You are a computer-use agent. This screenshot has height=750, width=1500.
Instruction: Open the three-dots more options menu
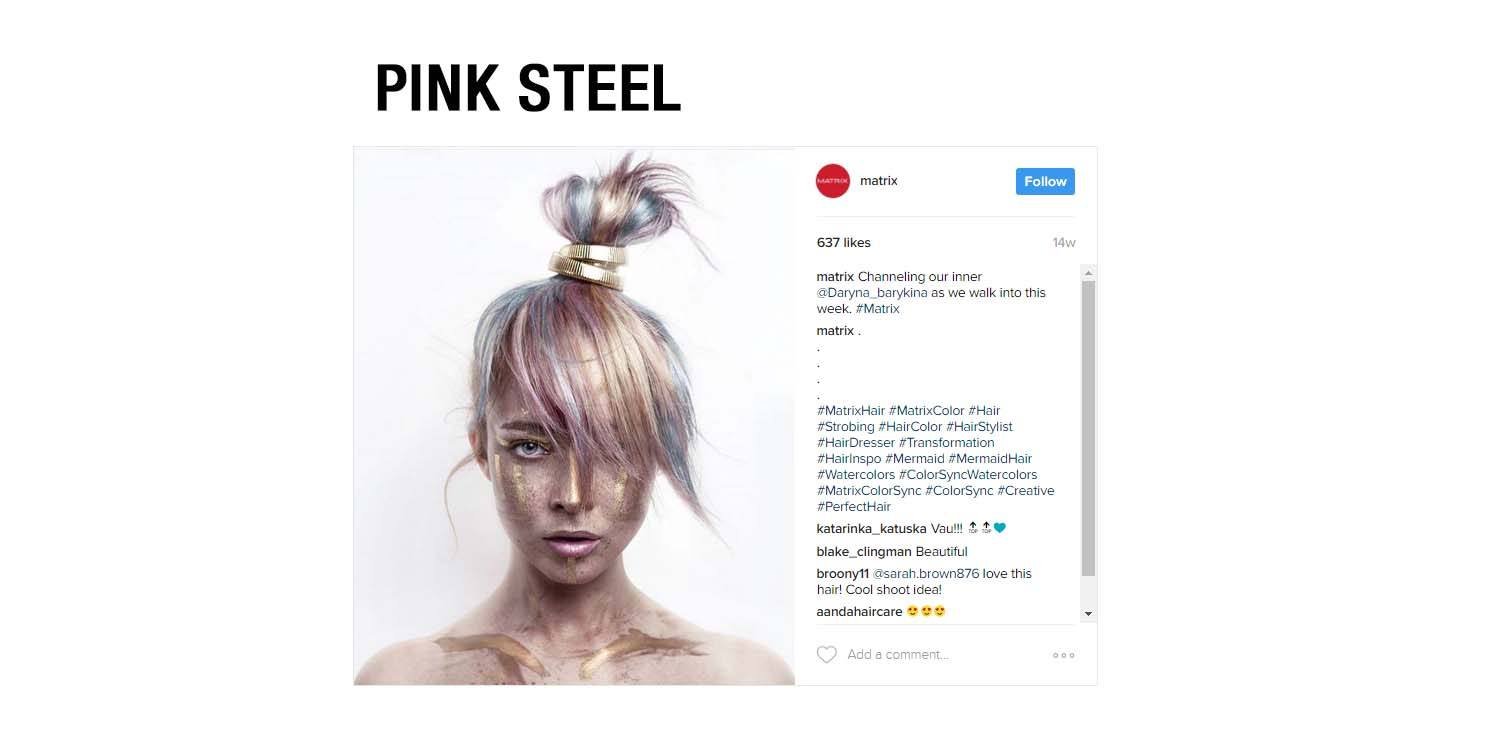pos(1063,655)
